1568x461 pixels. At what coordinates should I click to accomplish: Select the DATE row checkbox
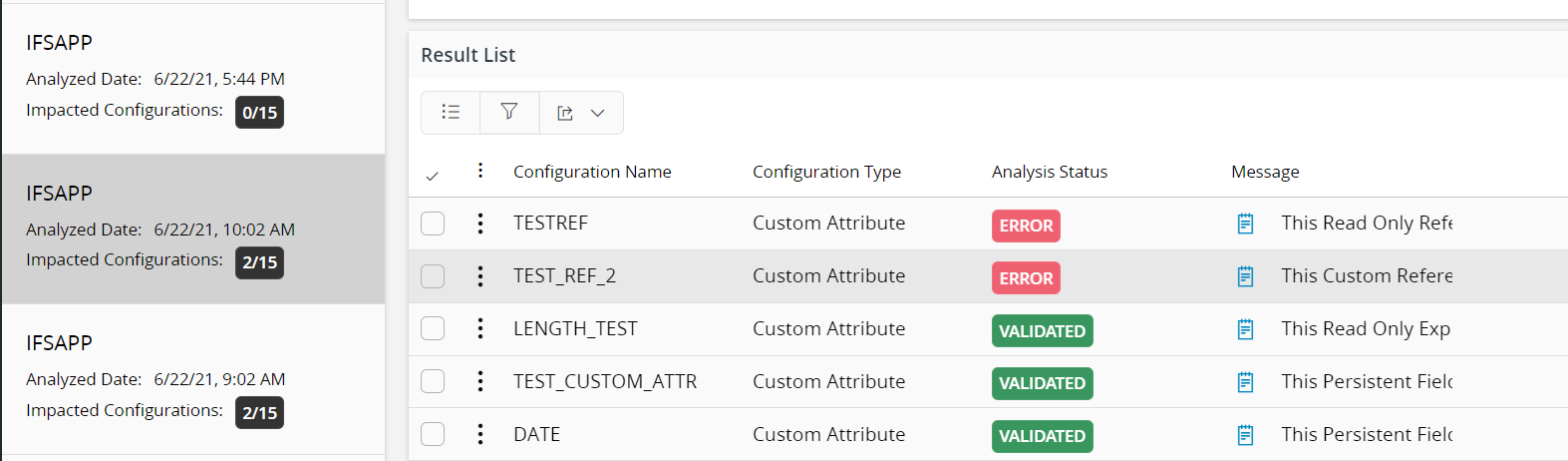(x=433, y=434)
